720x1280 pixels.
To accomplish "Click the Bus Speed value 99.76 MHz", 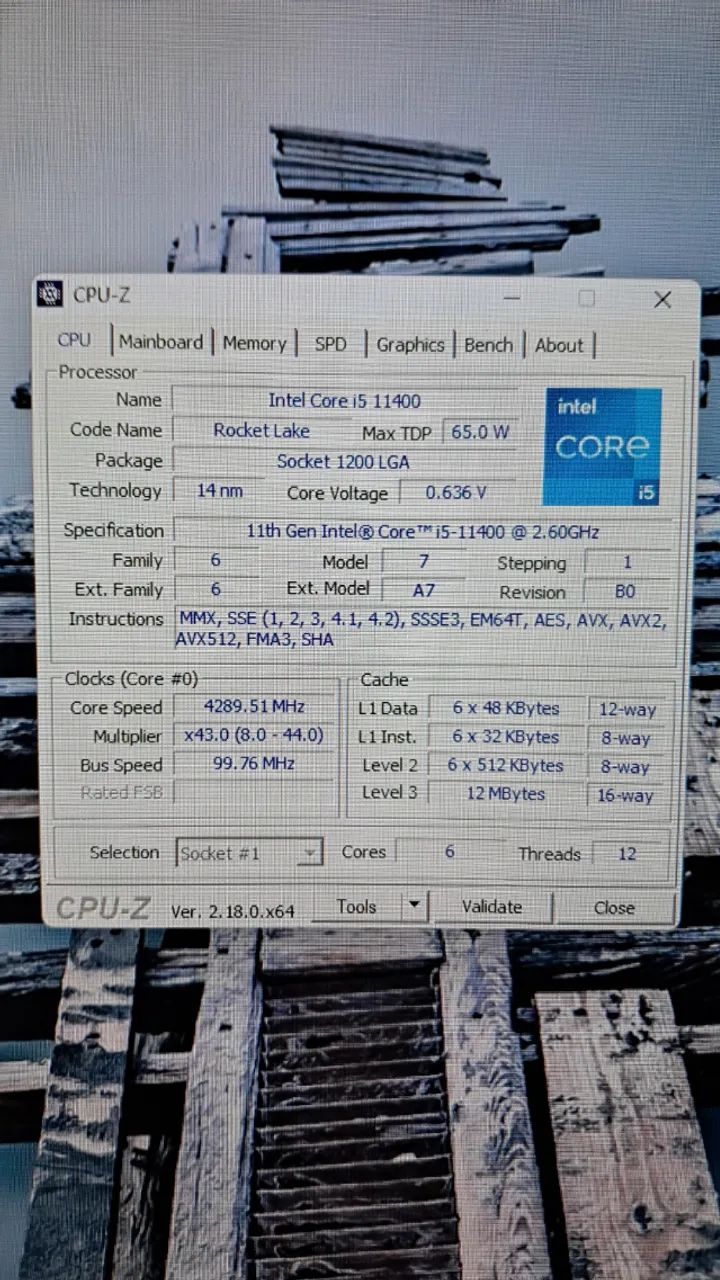I will click(254, 764).
